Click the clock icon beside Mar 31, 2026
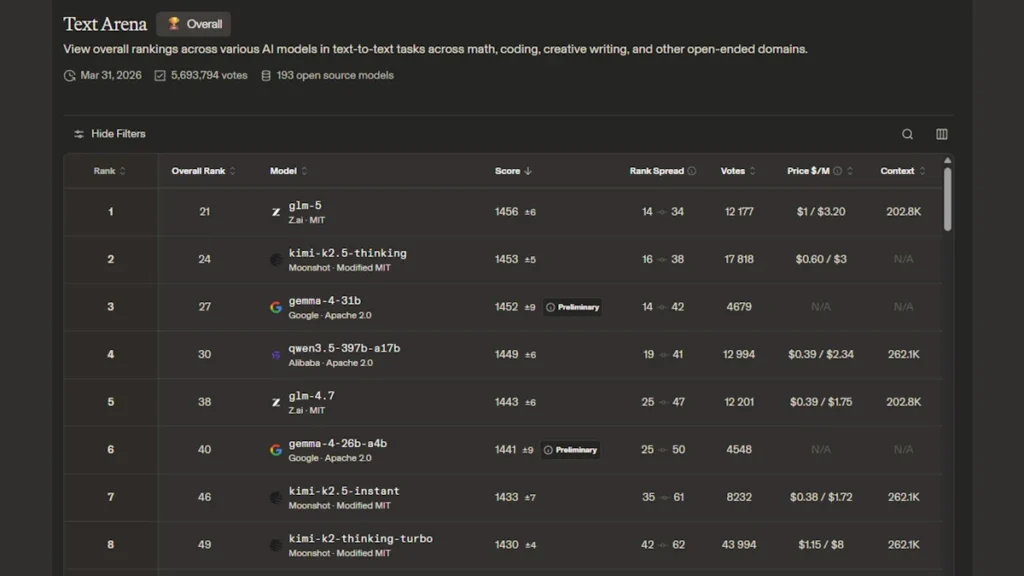 [x=70, y=76]
